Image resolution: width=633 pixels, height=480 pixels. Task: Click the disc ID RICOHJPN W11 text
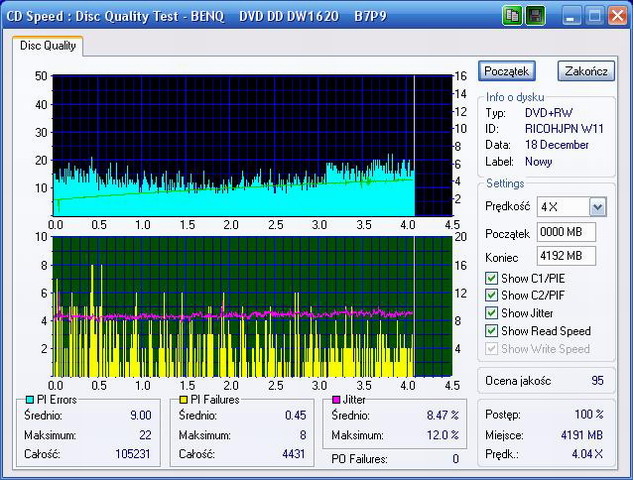(x=564, y=129)
